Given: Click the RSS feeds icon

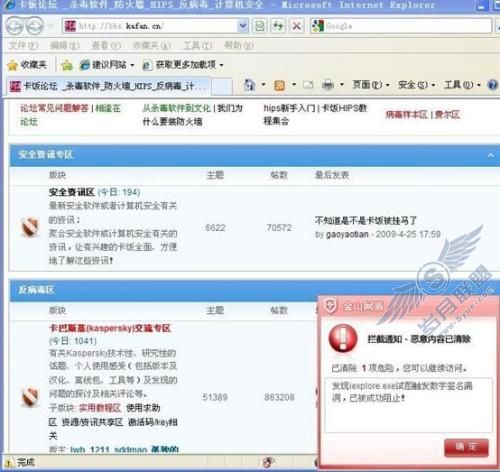Looking at the screenshot, I should pyautogui.click(x=279, y=85).
